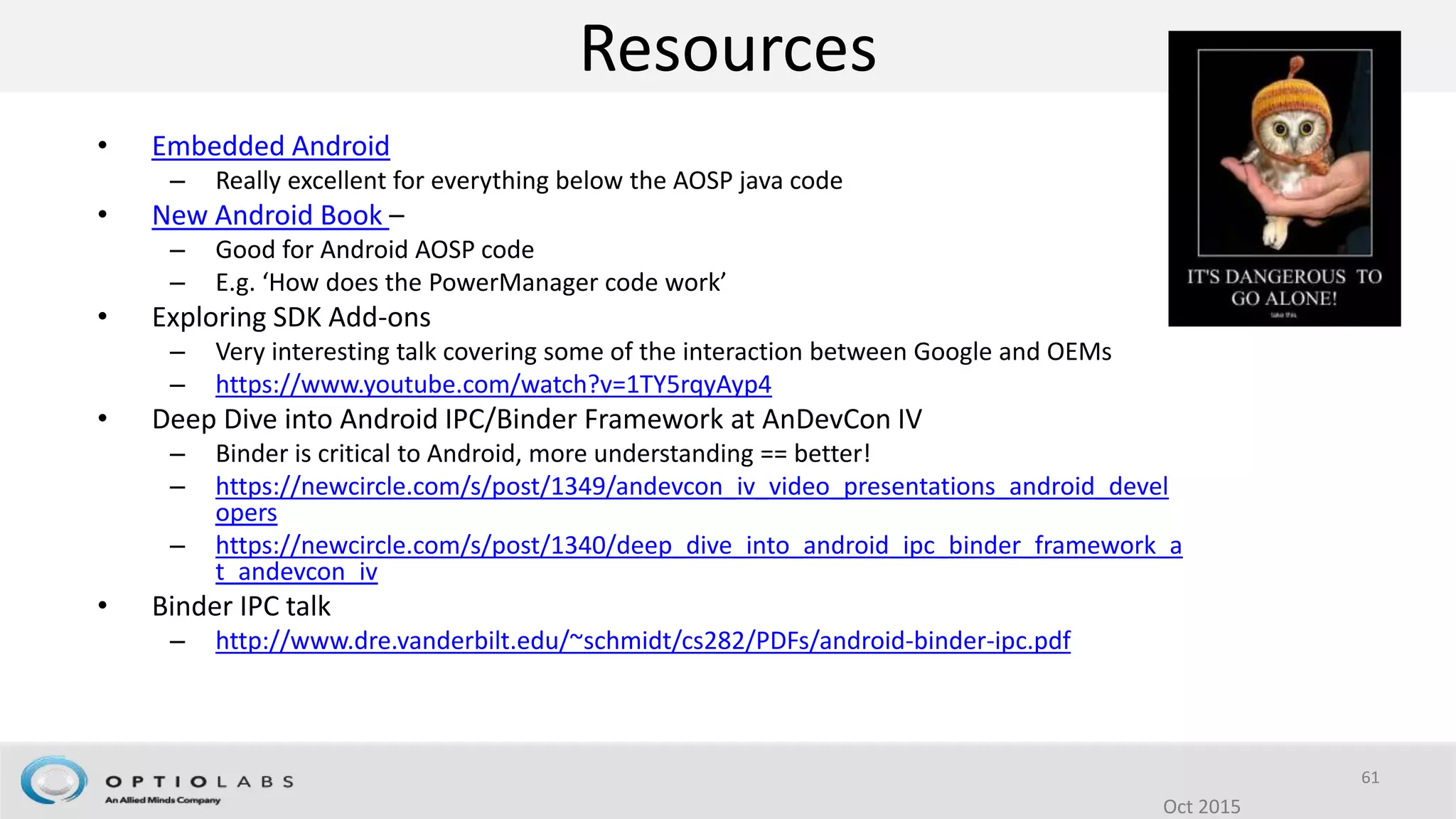Select 'Really excellent for everything below' line
Image resolution: width=1456 pixels, height=819 pixels.
[x=529, y=181]
